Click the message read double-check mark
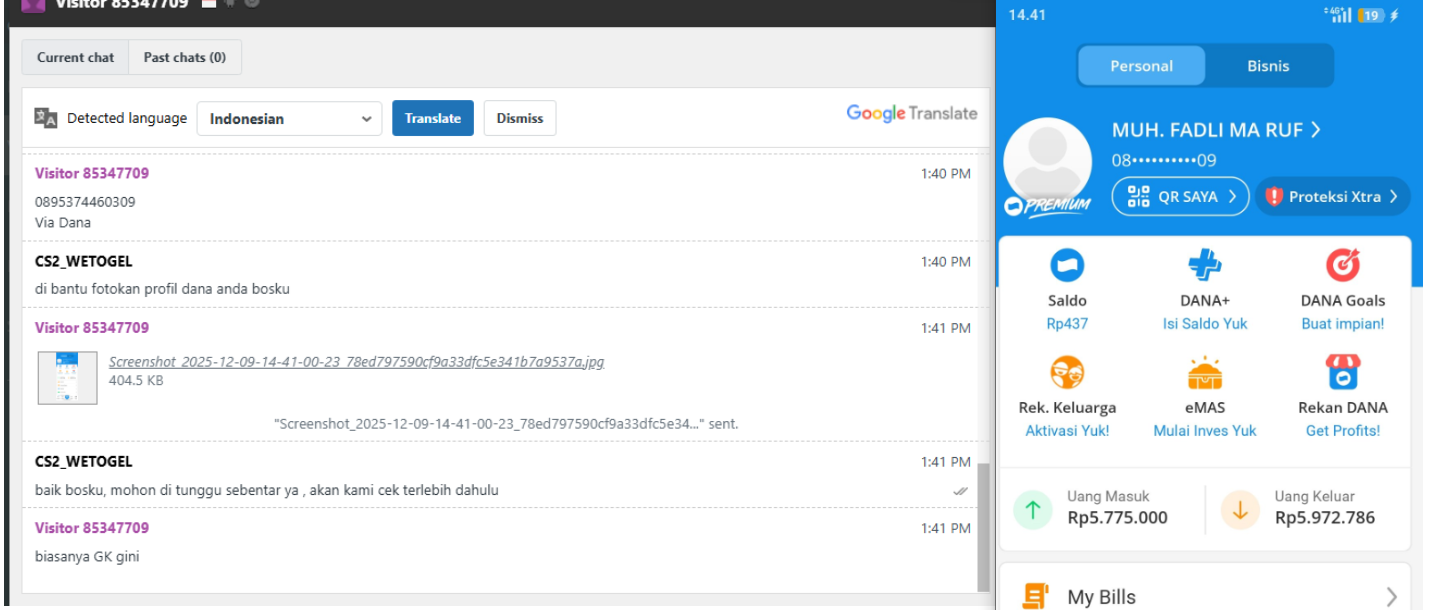This screenshot has width=1429, height=610. point(960,491)
